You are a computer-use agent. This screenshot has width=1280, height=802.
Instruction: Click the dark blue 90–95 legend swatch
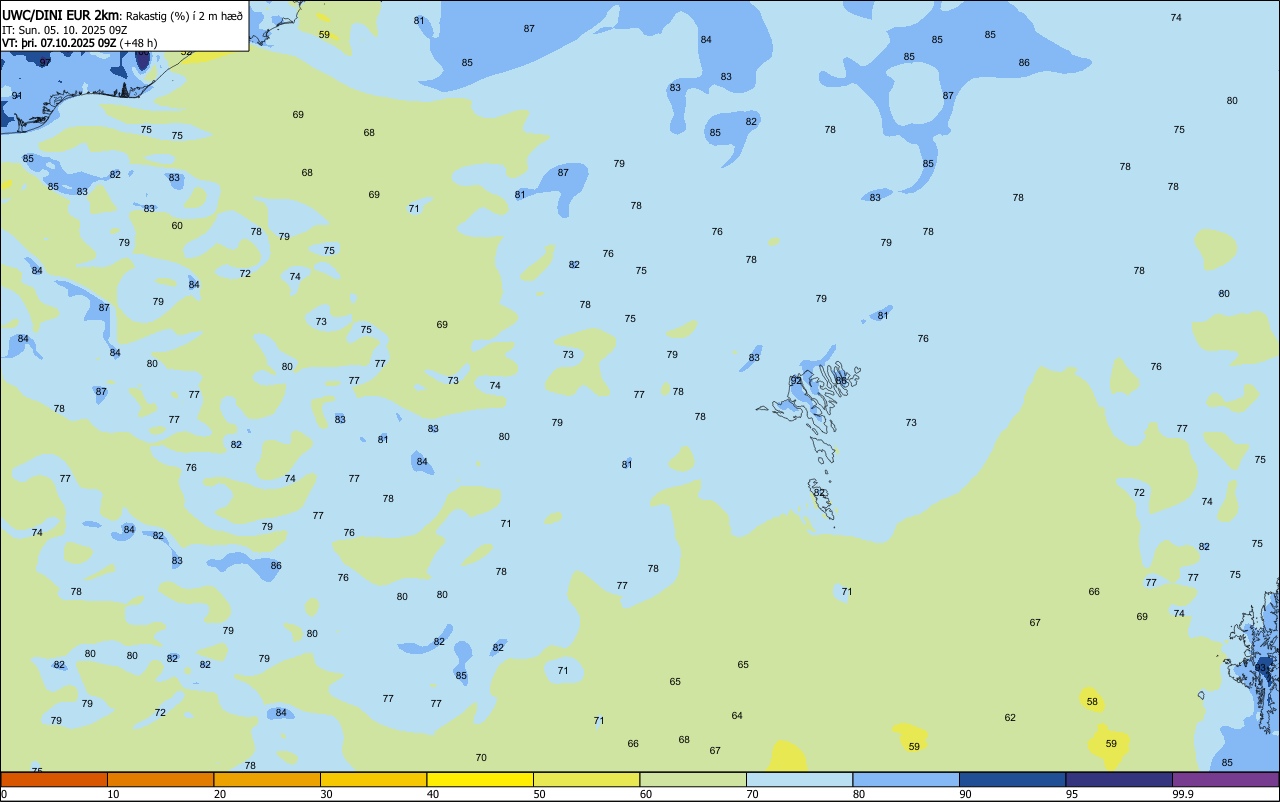tap(1012, 779)
